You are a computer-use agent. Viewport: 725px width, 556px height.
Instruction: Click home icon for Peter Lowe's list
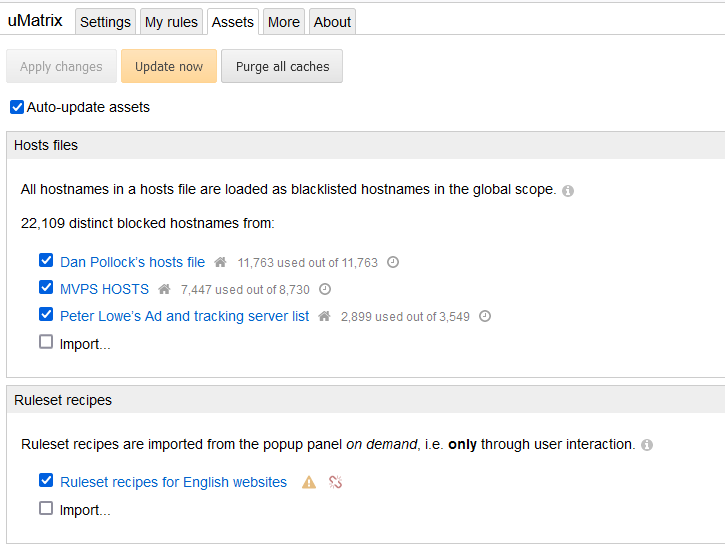click(x=324, y=317)
